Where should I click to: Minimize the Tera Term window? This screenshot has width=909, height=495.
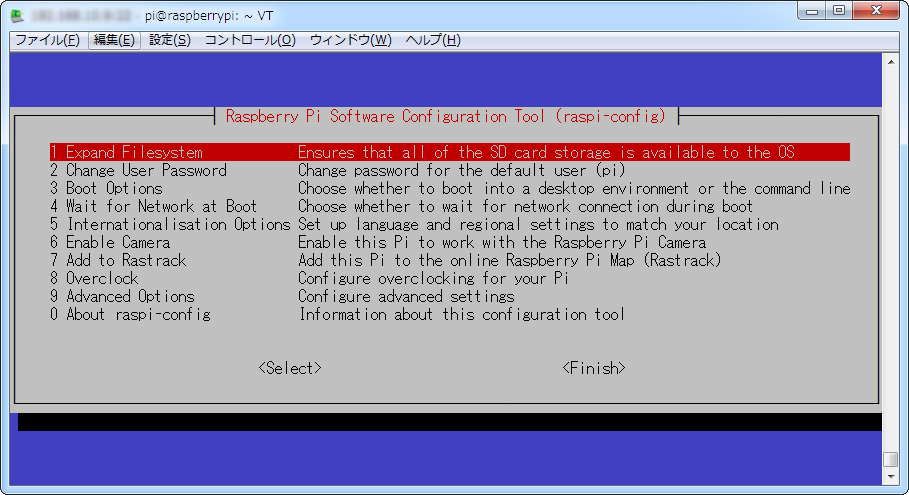pos(812,10)
